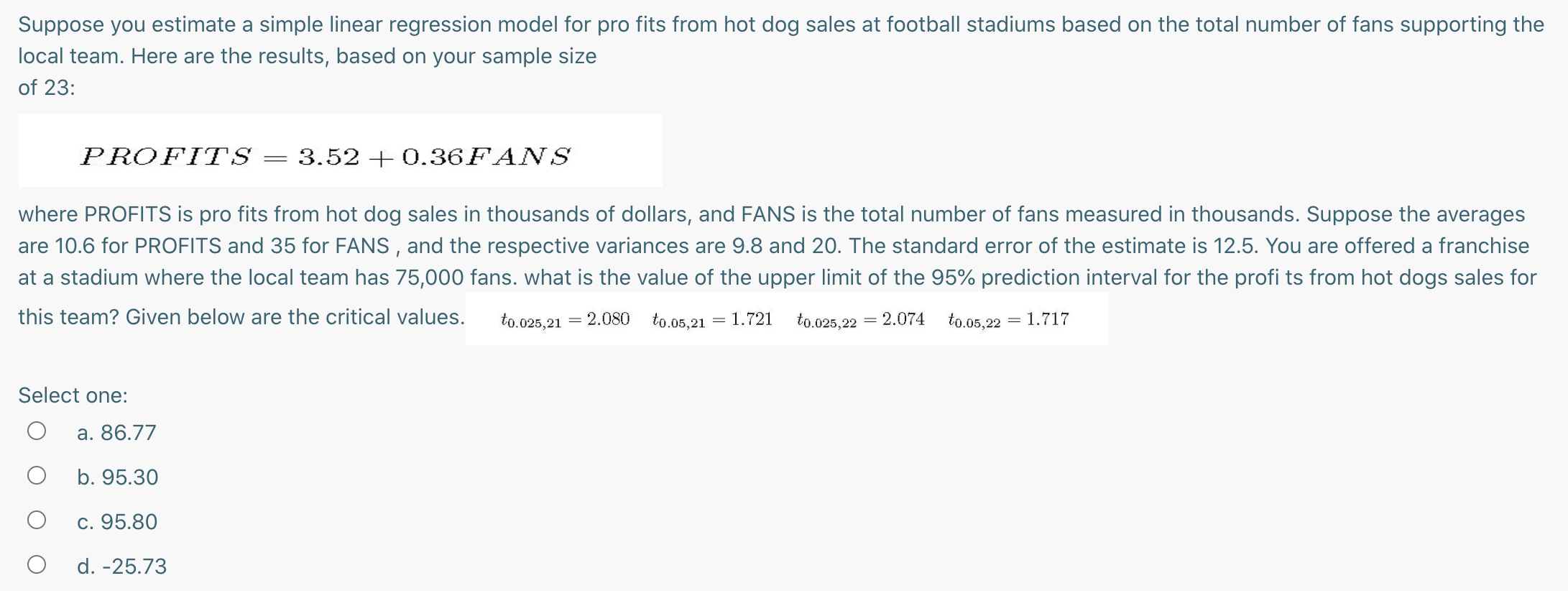
Task: Click the radio button beside 95.30
Action: (37, 475)
